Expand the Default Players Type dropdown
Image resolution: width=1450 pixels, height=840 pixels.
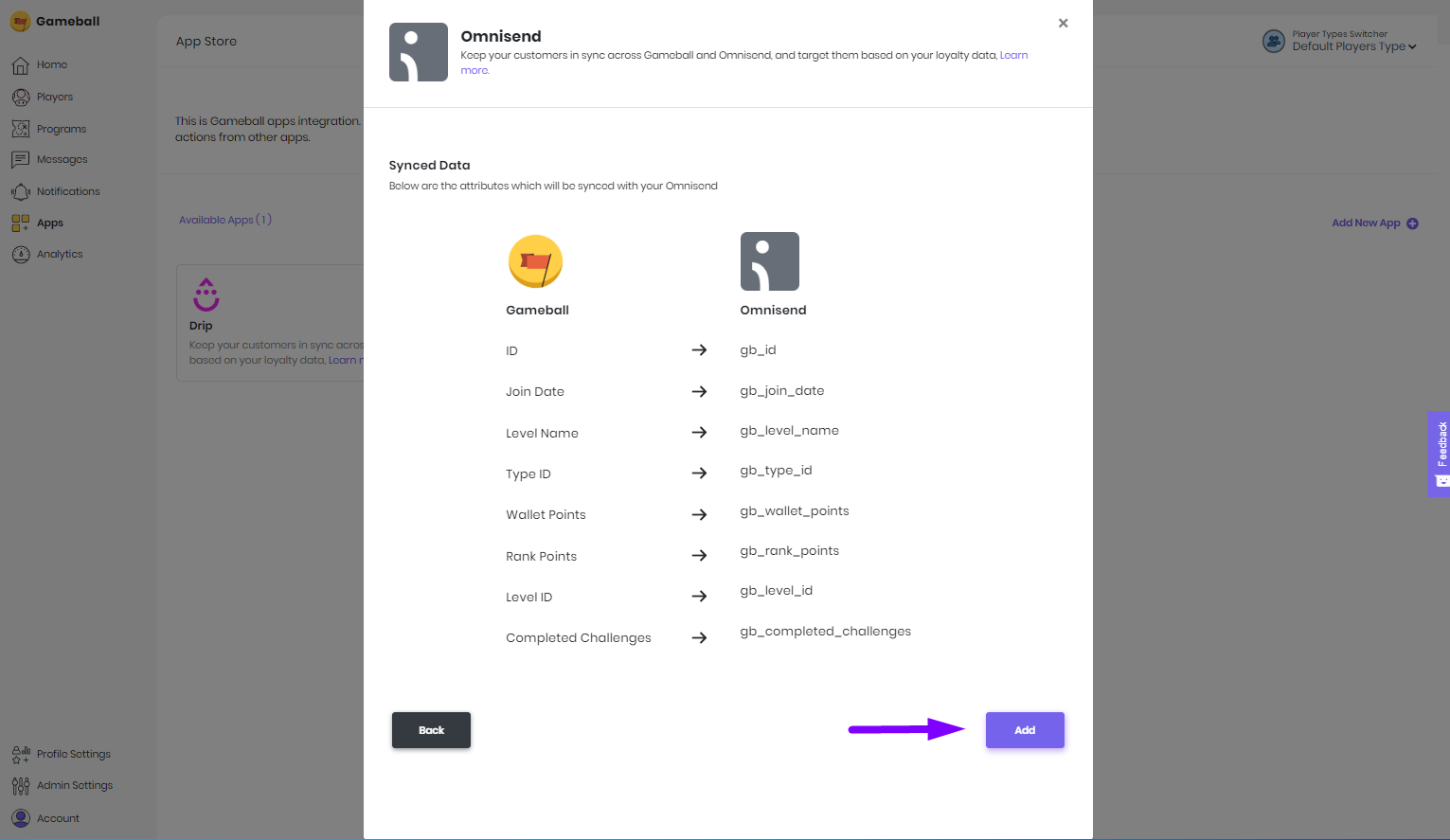[1354, 46]
